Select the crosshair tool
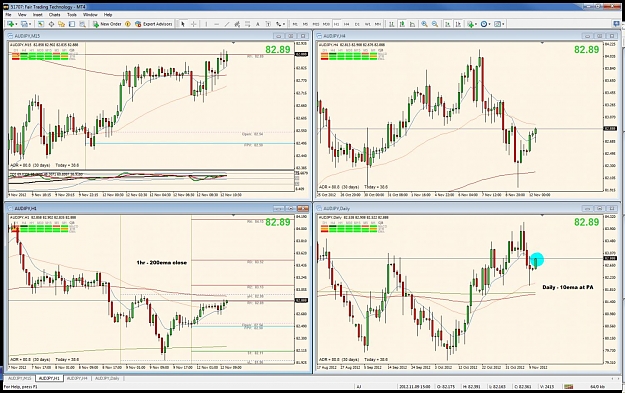Viewport: 625px width, 393px height. tap(193, 24)
